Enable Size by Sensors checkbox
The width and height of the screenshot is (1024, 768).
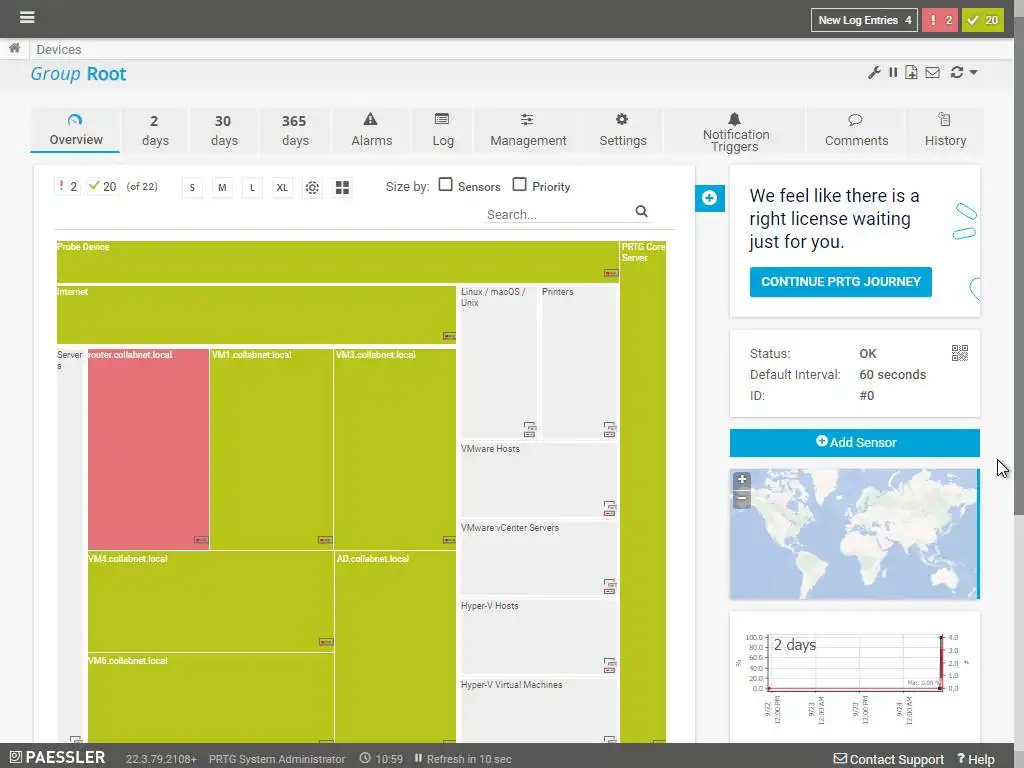coord(445,185)
